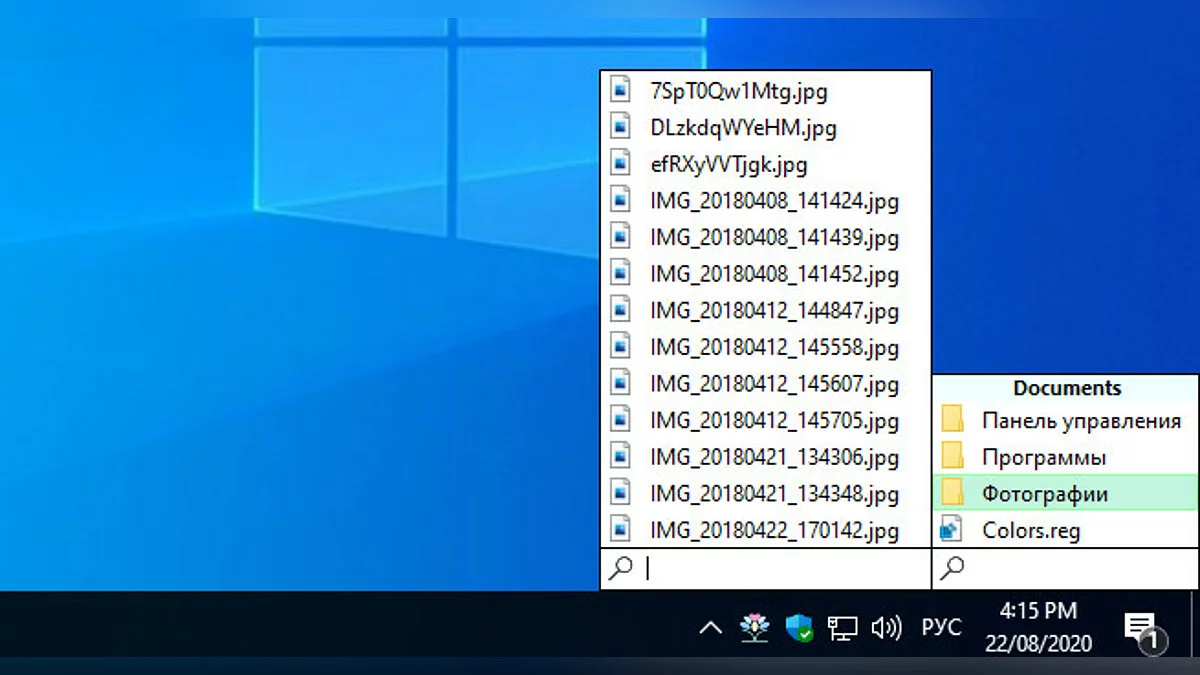This screenshot has height=675, width=1200.
Task: Open DLzkdqWYeHM.jpg image file
Action: pos(742,128)
